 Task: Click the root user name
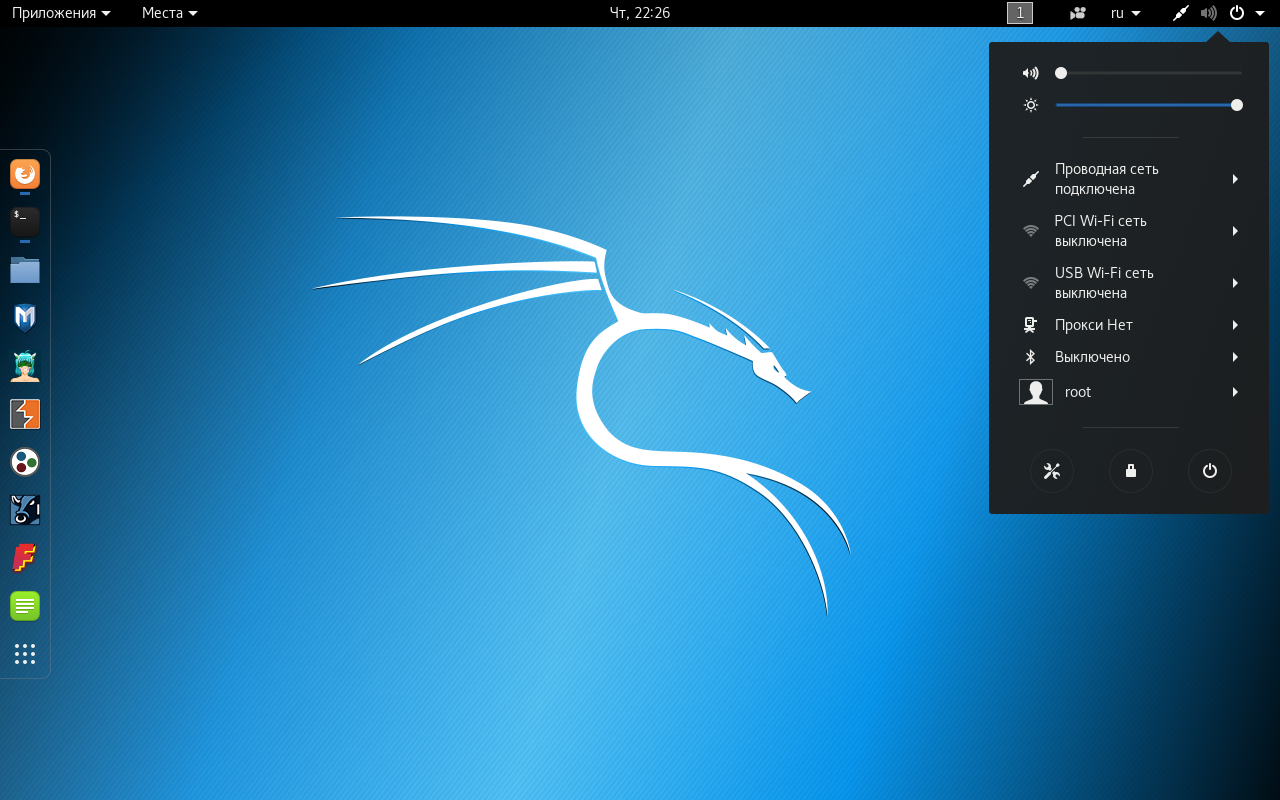point(1078,392)
